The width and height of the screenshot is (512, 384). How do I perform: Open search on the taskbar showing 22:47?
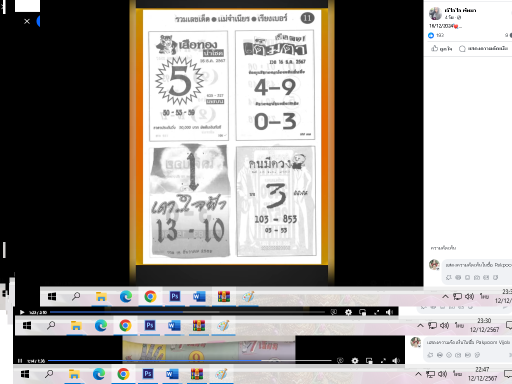click(49, 374)
